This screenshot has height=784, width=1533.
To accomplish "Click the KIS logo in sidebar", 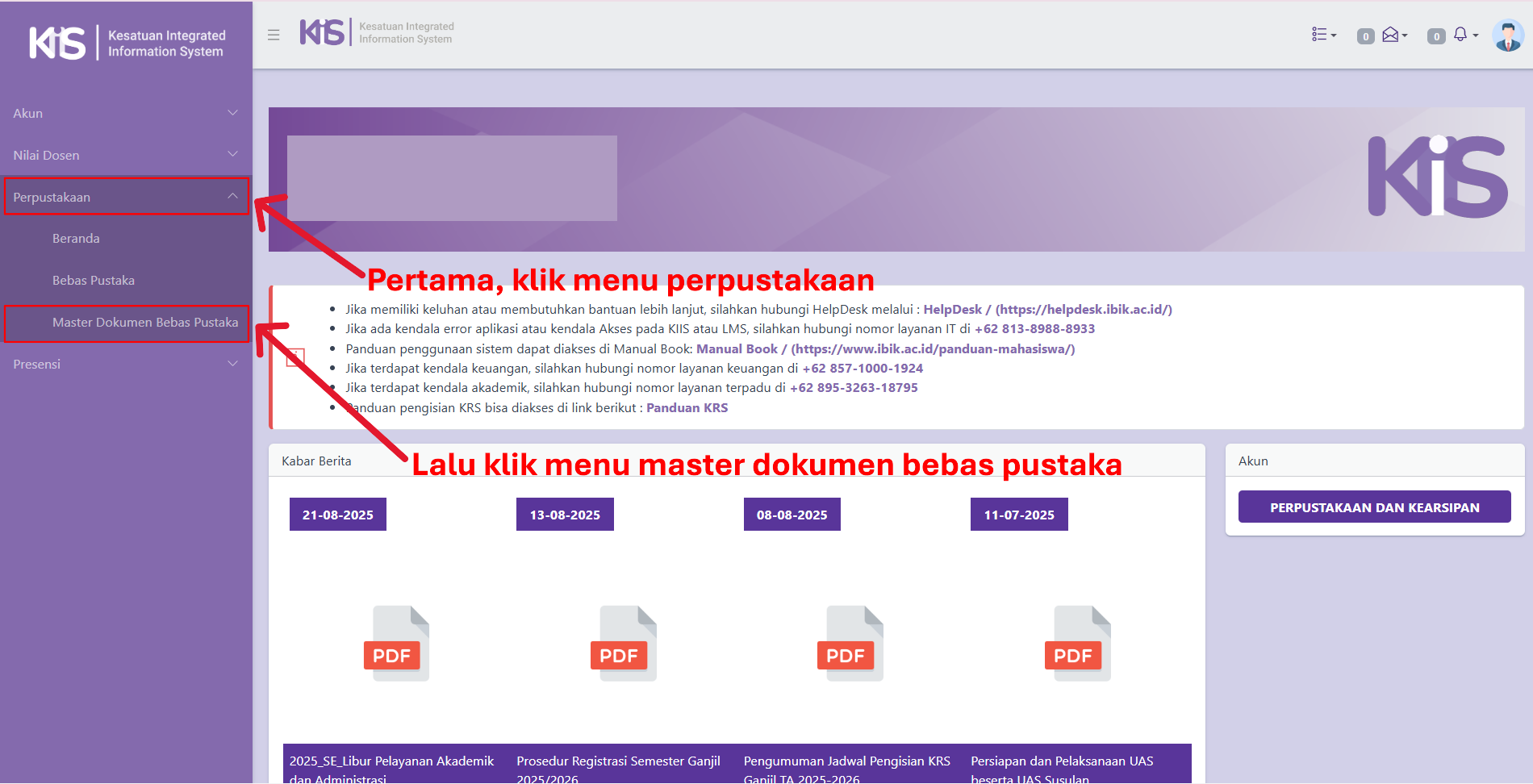I will [127, 44].
